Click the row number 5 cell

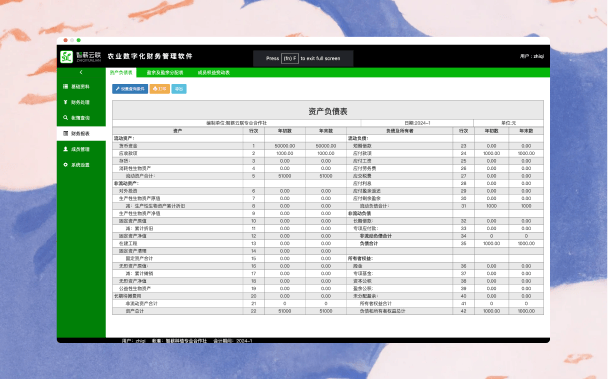pyautogui.click(x=254, y=176)
